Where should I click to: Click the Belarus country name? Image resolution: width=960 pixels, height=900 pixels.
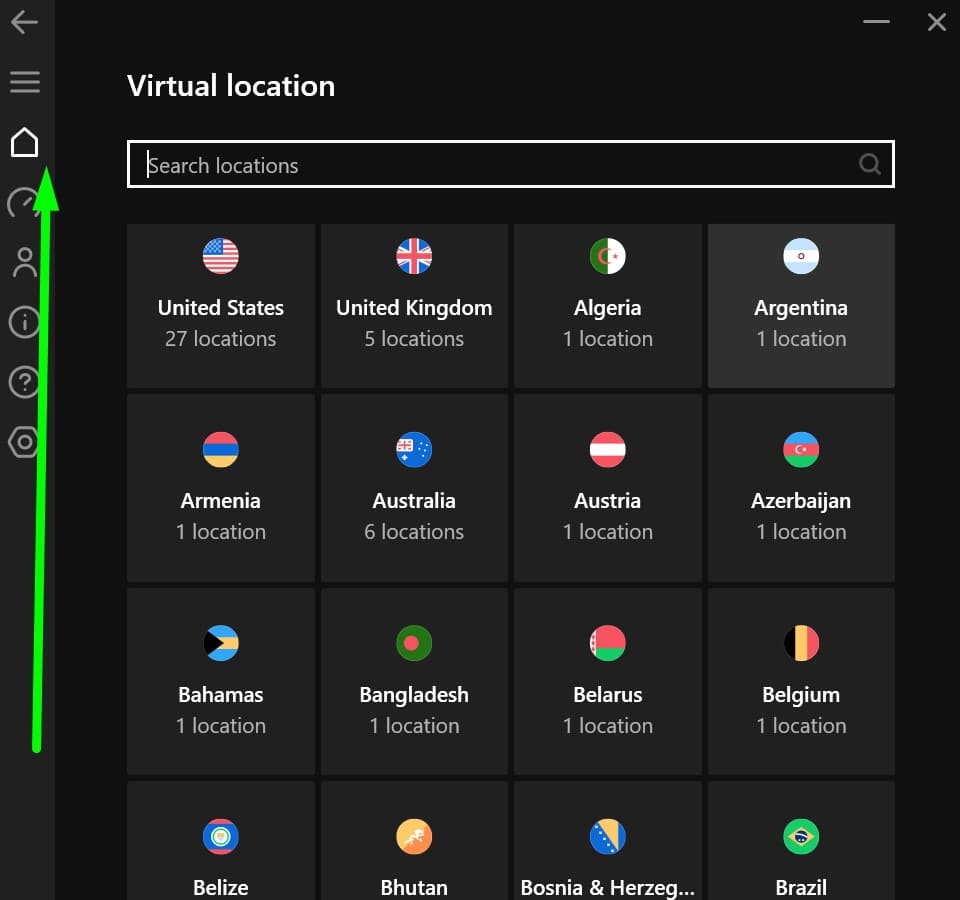[607, 695]
